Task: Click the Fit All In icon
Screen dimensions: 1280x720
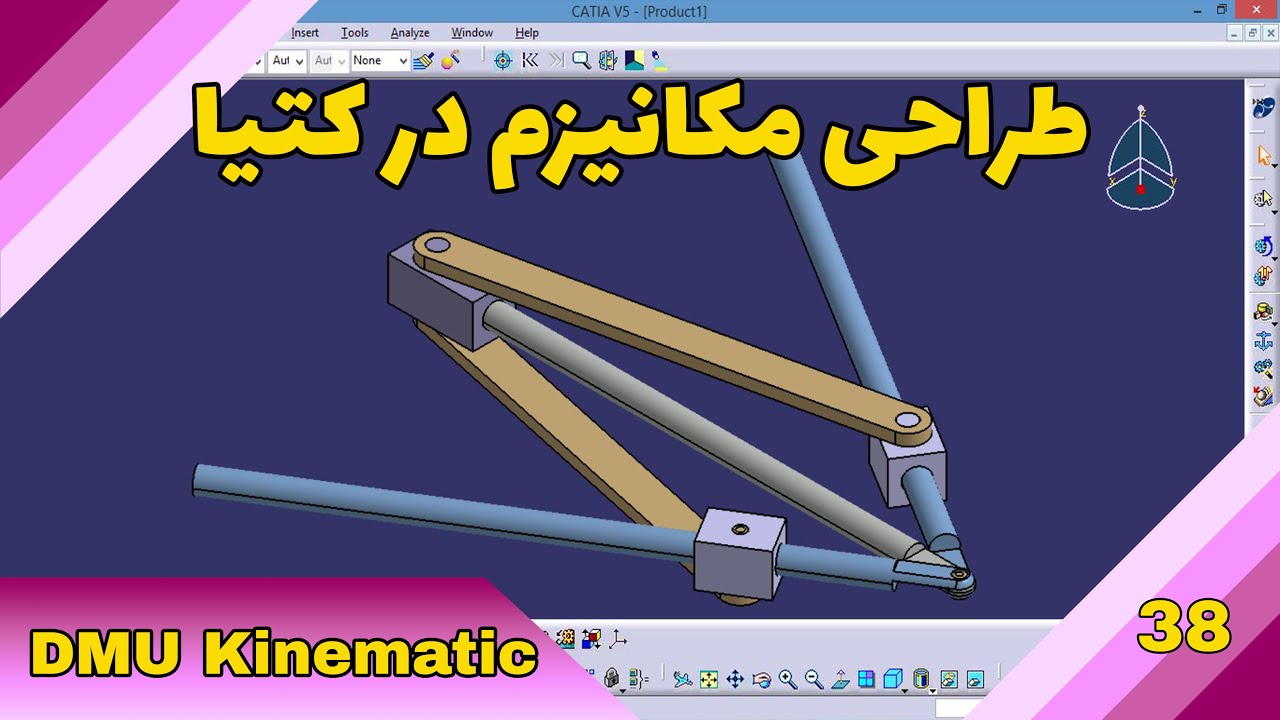Action: click(x=709, y=680)
